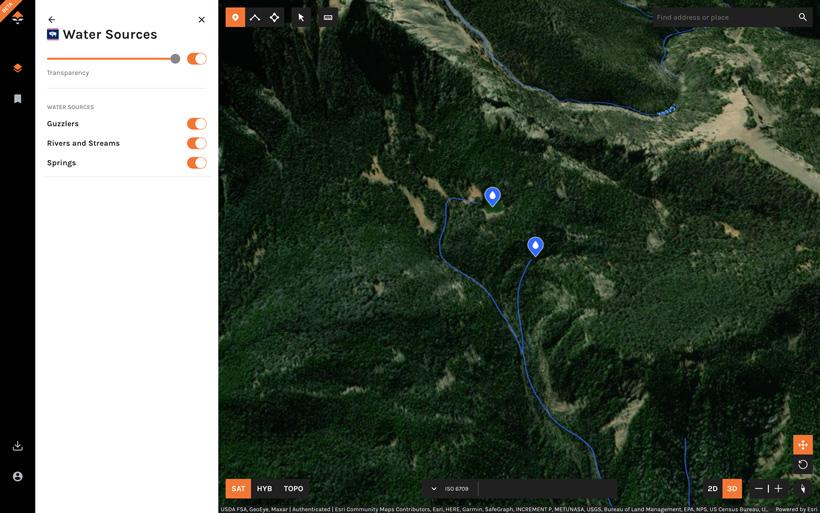Switch to TOPO basemap
Image resolution: width=820 pixels, height=513 pixels.
tap(293, 488)
